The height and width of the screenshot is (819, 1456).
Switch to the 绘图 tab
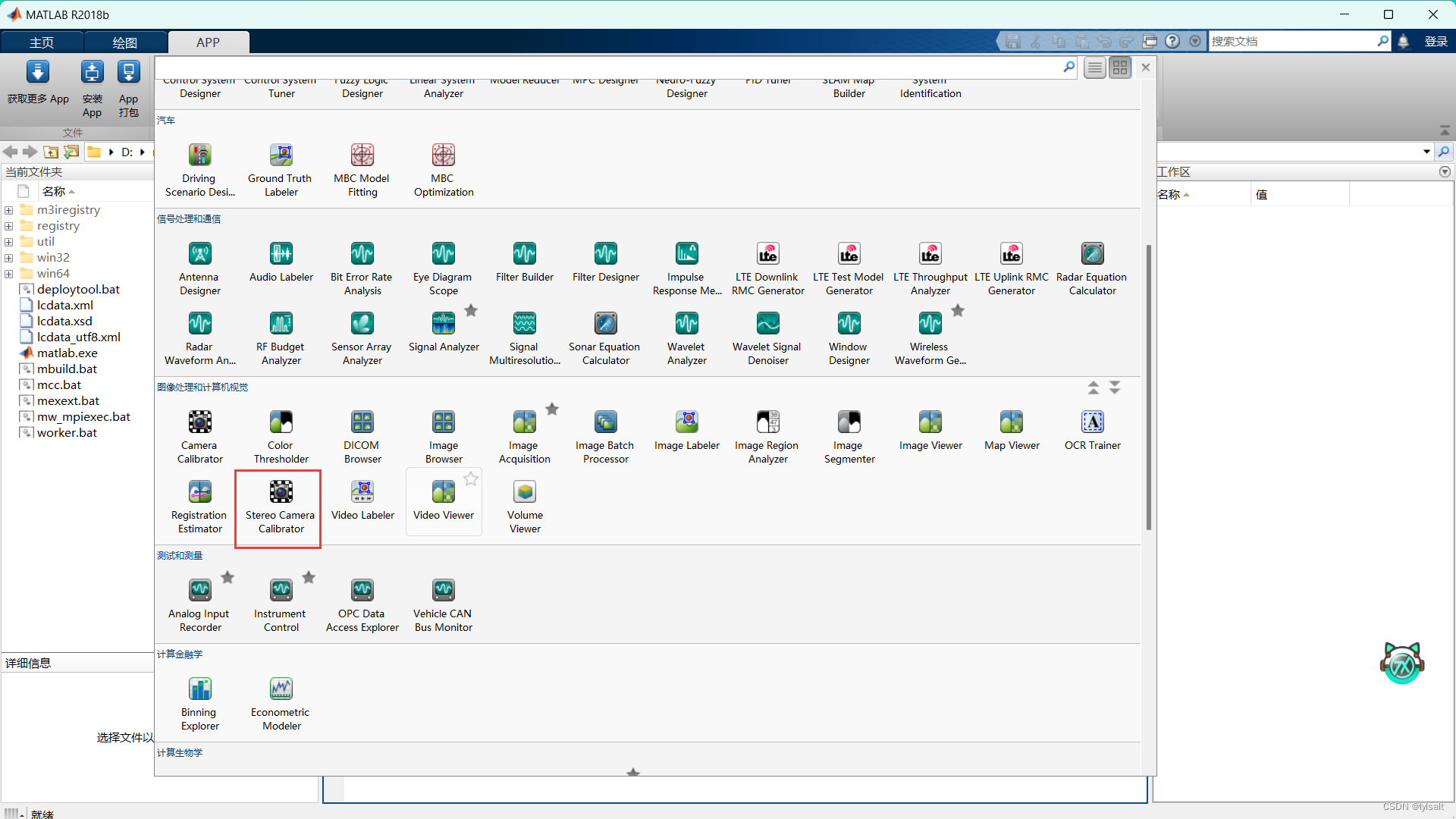click(x=125, y=42)
